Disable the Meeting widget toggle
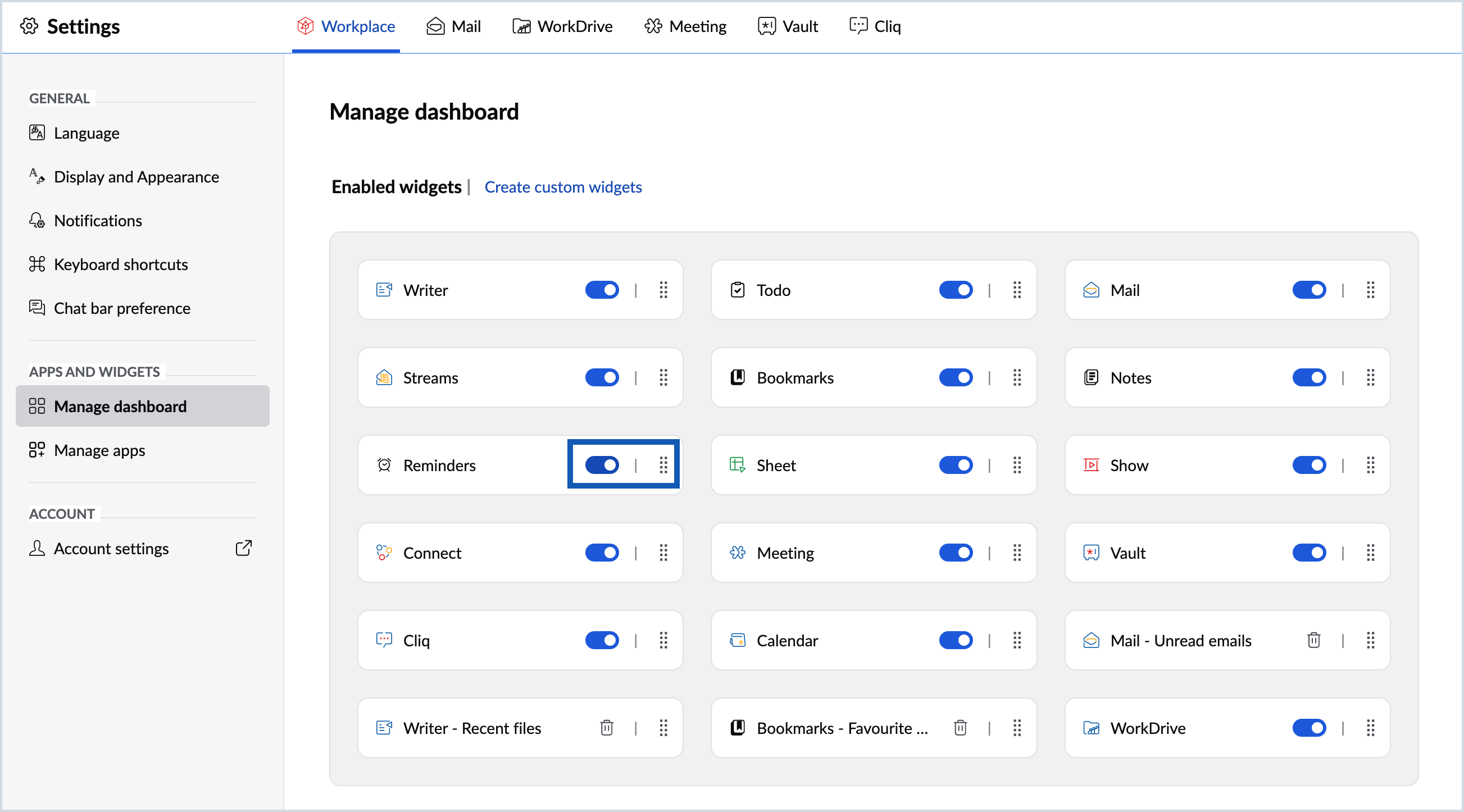 (x=956, y=553)
